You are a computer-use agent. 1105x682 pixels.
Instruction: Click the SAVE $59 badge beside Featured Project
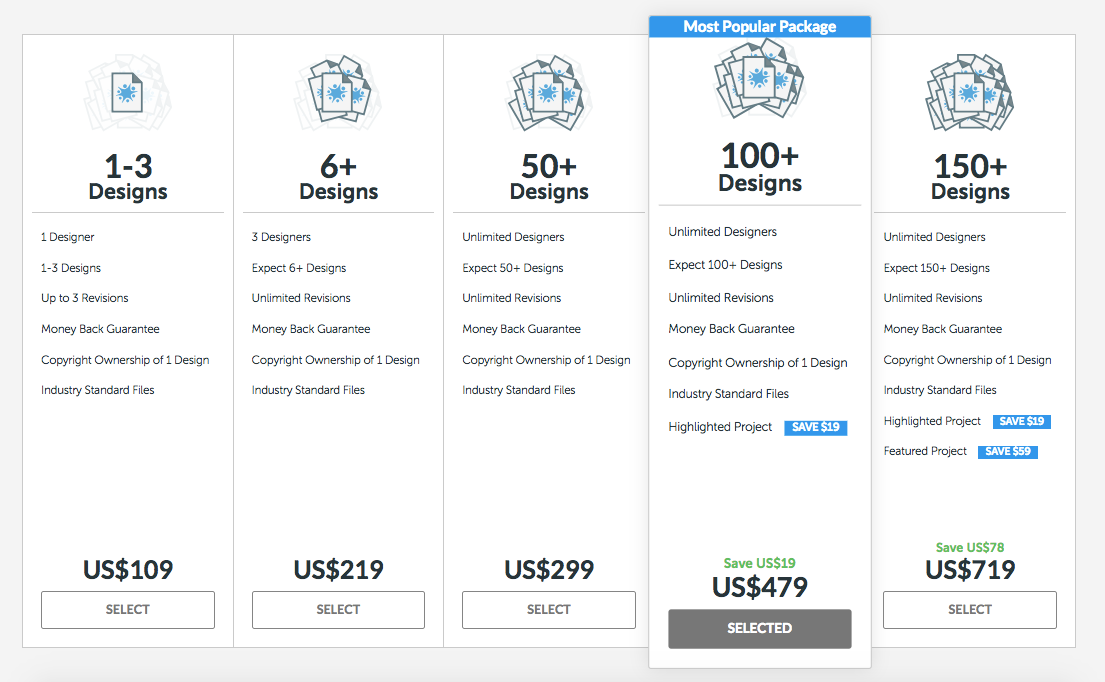(1008, 452)
